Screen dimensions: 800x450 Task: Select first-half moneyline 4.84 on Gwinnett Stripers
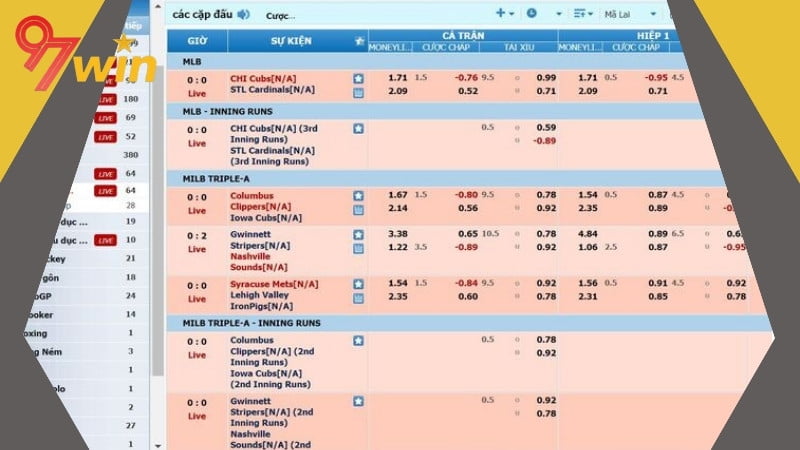pyautogui.click(x=588, y=234)
